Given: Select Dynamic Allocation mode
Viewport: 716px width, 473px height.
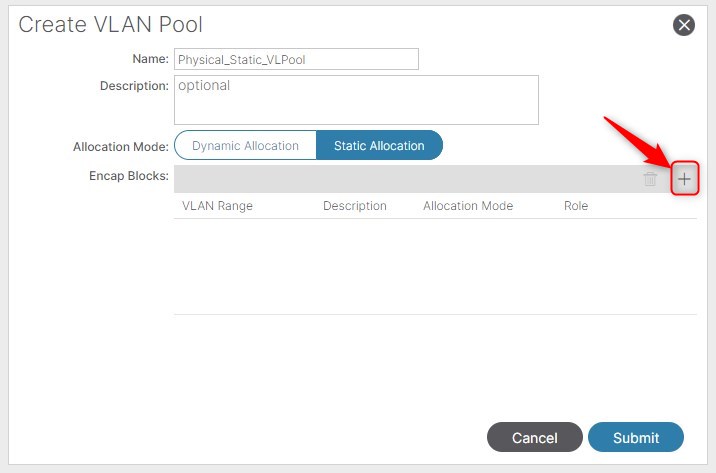Looking at the screenshot, I should tap(245, 145).
